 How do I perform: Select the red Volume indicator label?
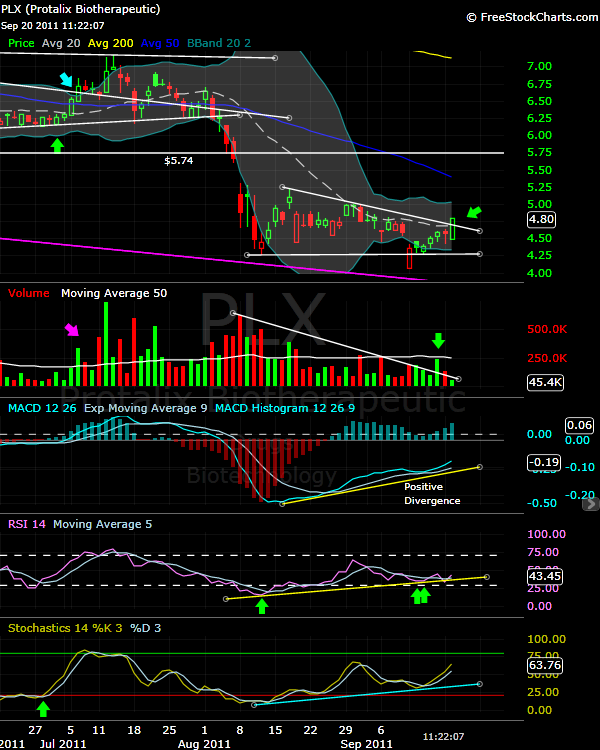point(29,293)
